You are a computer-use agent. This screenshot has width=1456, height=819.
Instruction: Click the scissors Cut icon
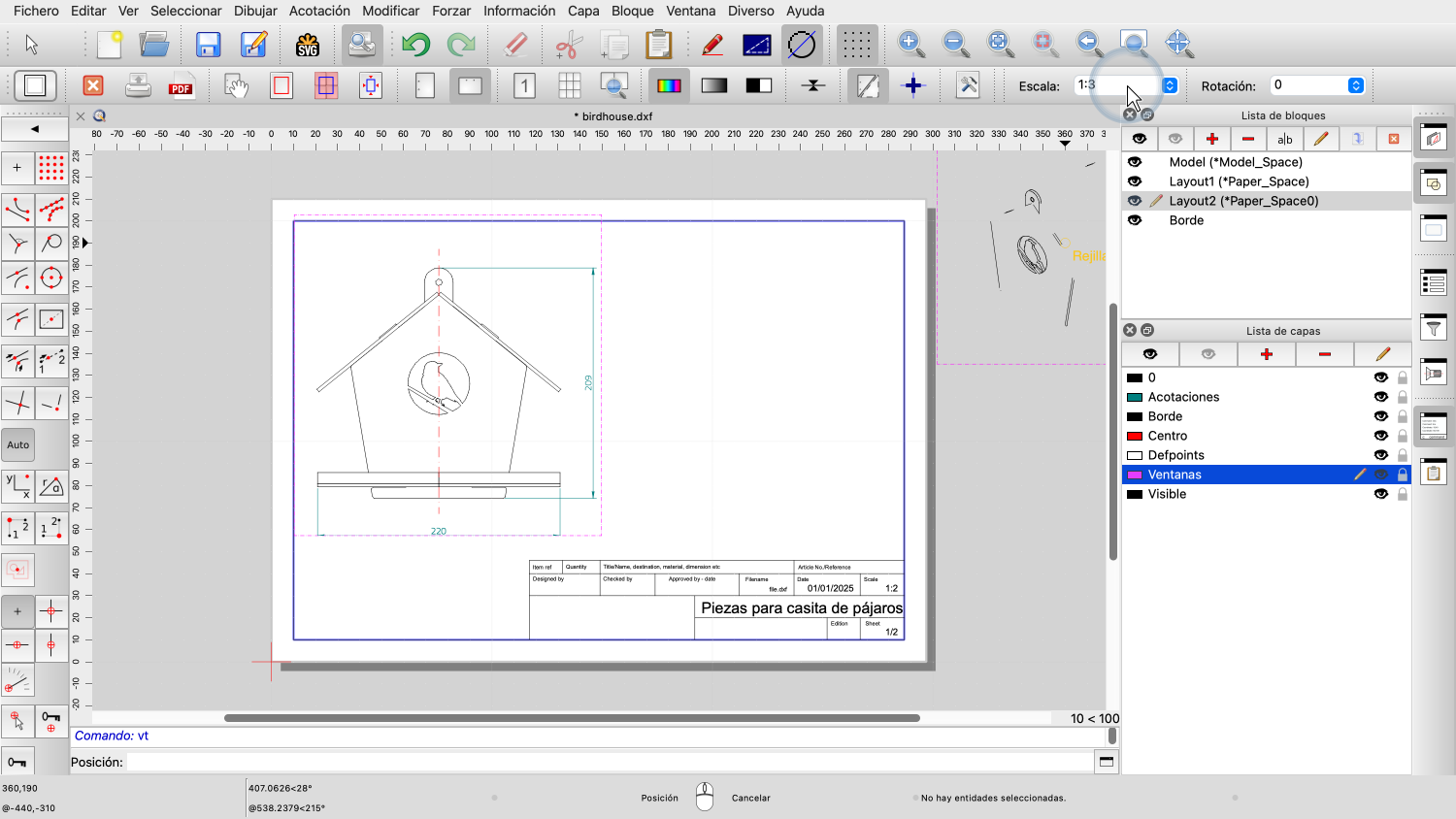click(569, 45)
